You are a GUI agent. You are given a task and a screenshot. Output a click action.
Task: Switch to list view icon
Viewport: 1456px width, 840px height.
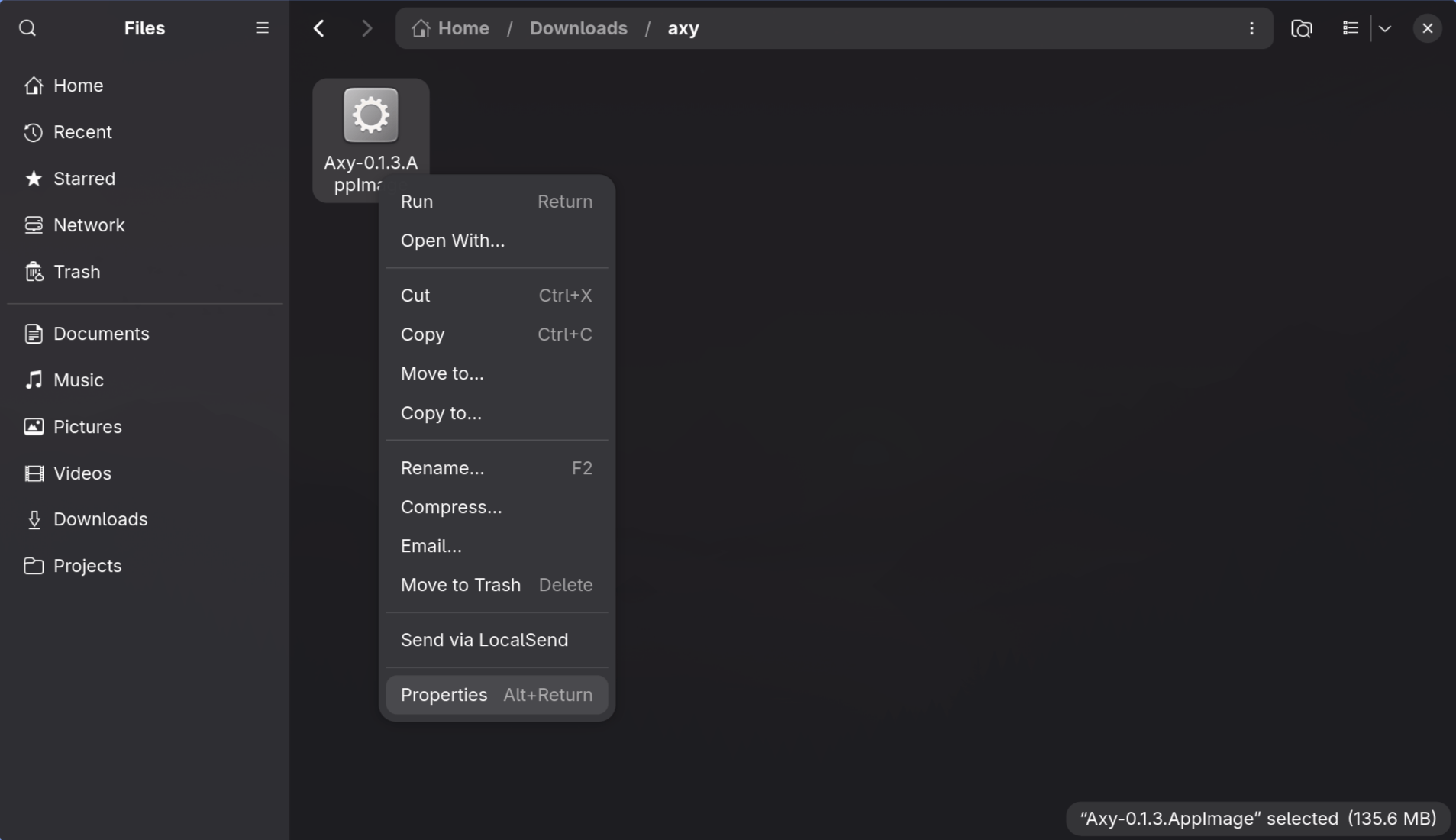1350,28
